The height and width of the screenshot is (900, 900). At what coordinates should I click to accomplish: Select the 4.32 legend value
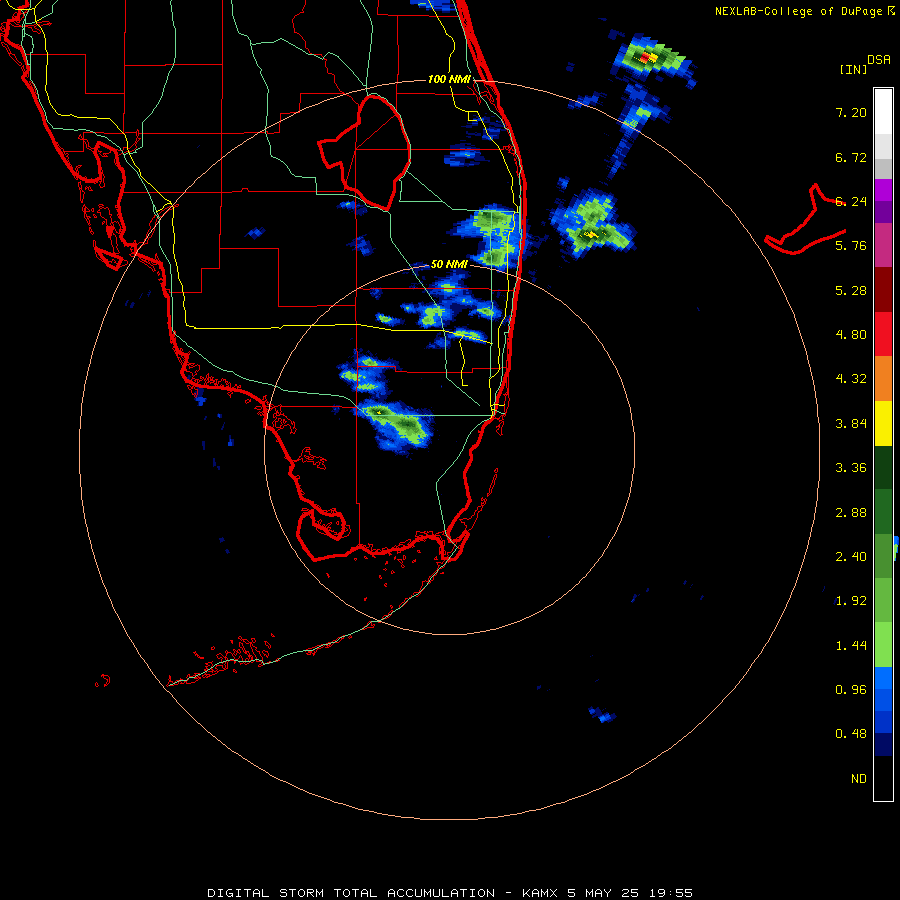851,379
